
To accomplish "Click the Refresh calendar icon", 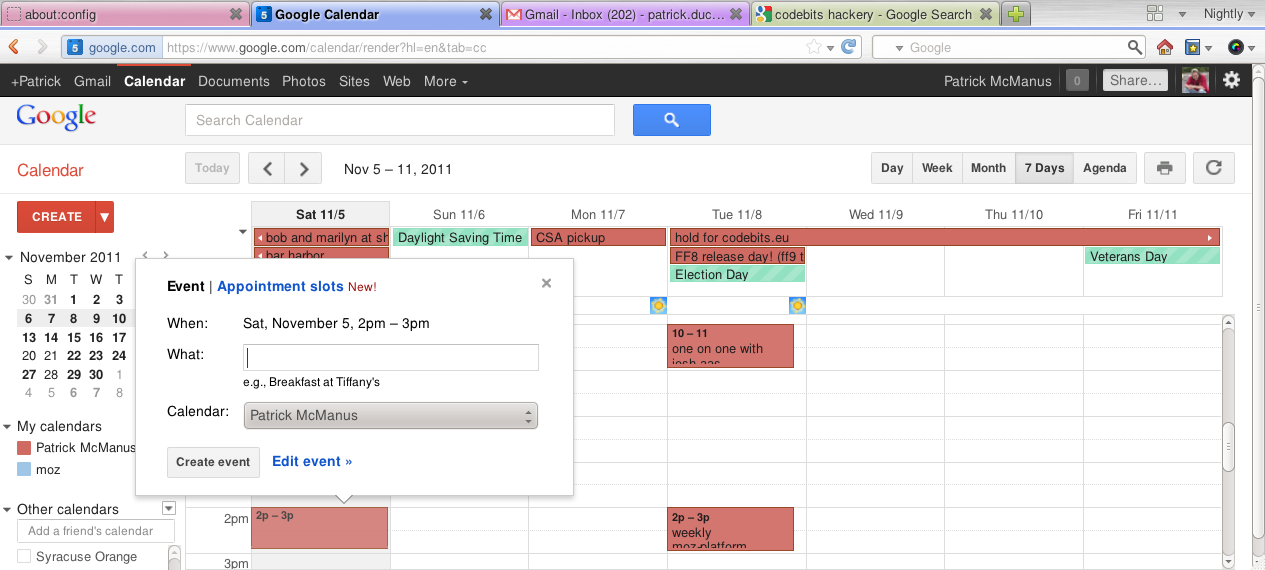I will pos(1214,168).
